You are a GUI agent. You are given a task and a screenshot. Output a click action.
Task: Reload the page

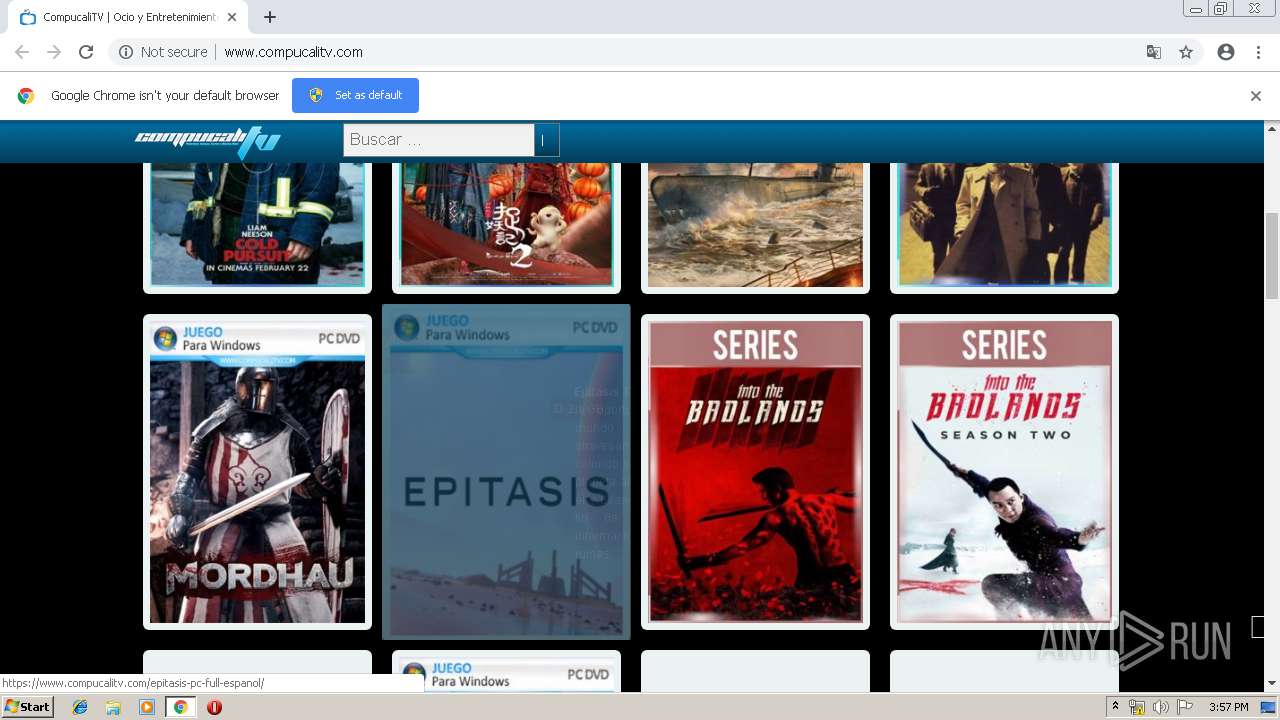click(86, 52)
